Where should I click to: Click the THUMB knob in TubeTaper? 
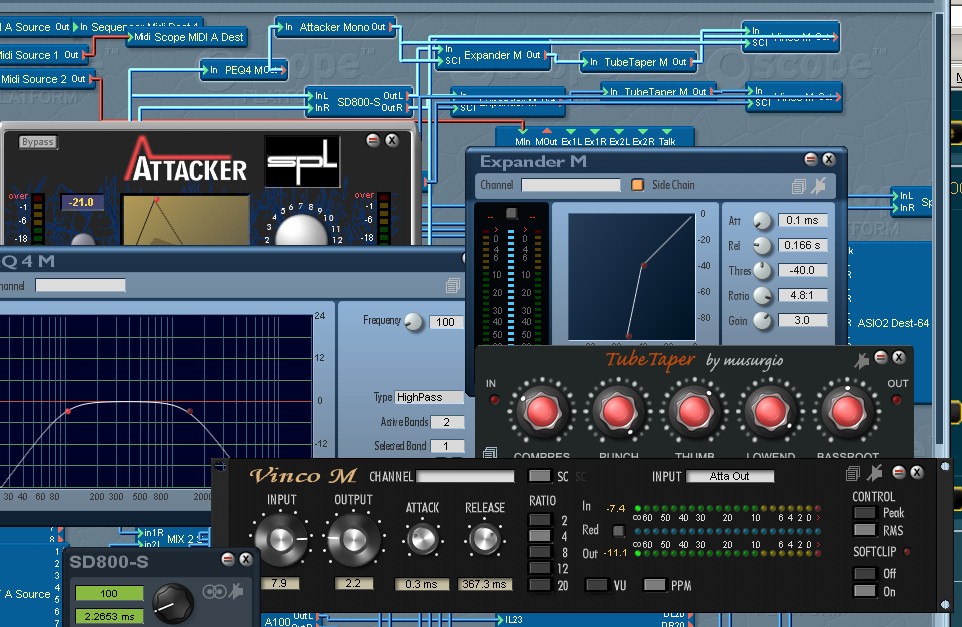(694, 411)
